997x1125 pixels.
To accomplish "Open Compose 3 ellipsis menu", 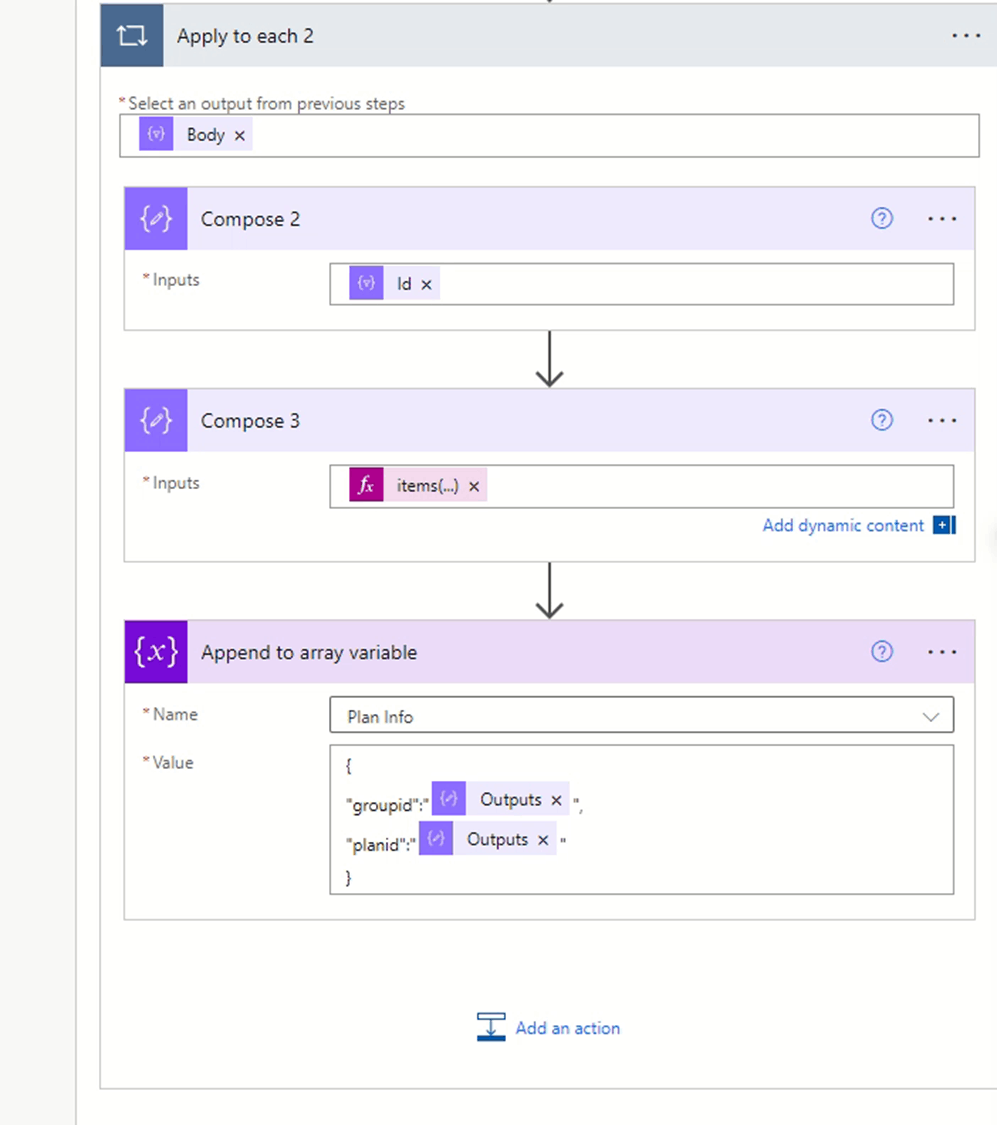I will click(x=942, y=420).
